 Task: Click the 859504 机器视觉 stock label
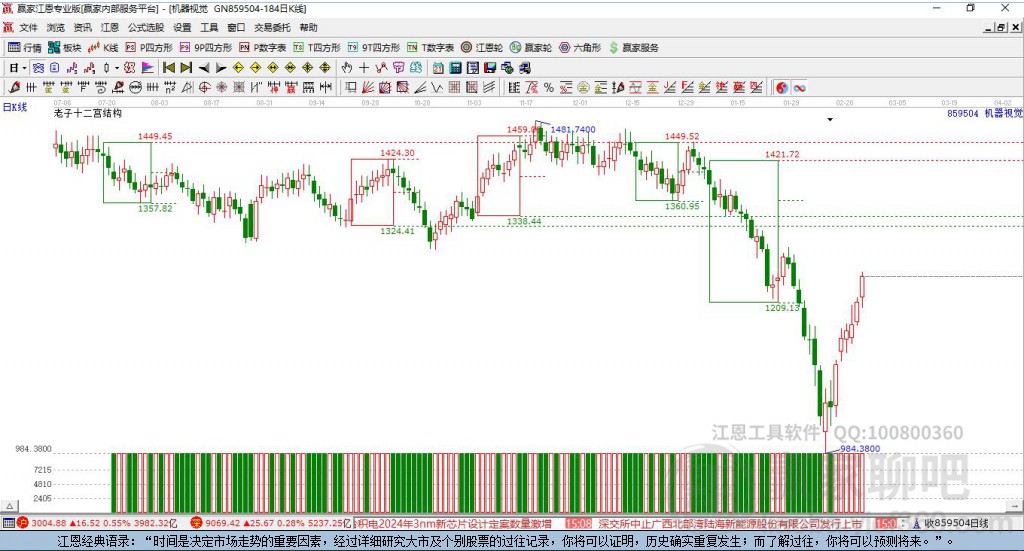click(x=985, y=113)
